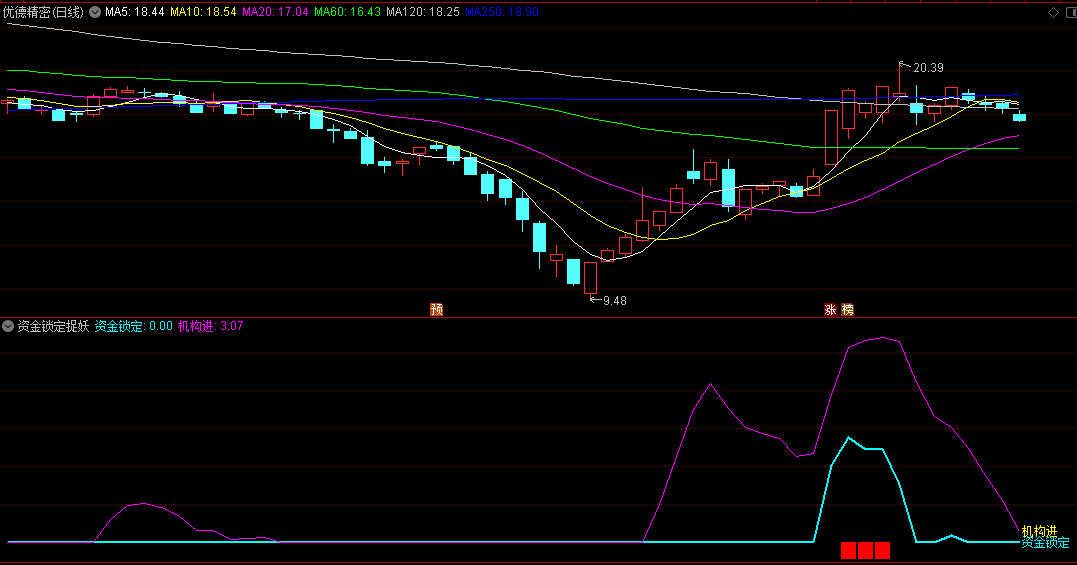Click the 资金锁定: 0.00 indicator value
The width and height of the screenshot is (1077, 565).
tap(133, 326)
